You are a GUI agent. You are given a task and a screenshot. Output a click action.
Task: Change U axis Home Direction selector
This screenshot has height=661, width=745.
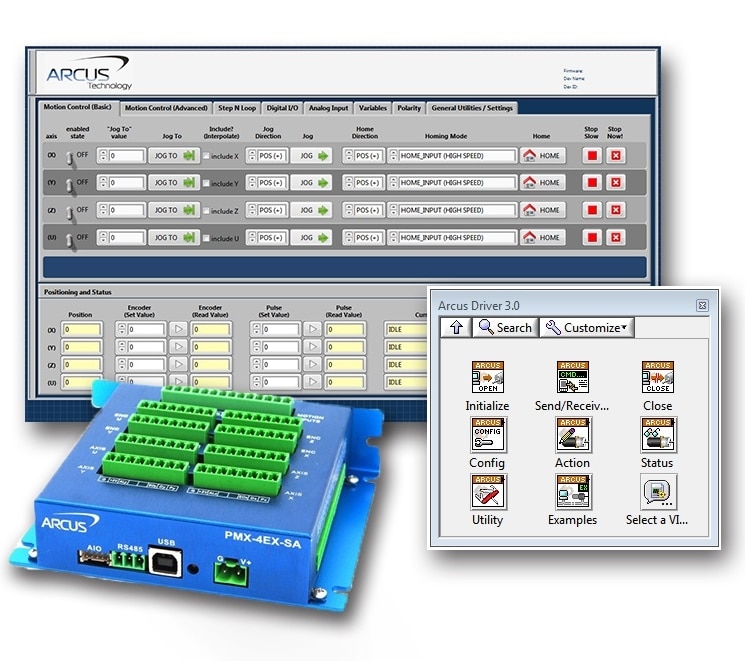363,237
